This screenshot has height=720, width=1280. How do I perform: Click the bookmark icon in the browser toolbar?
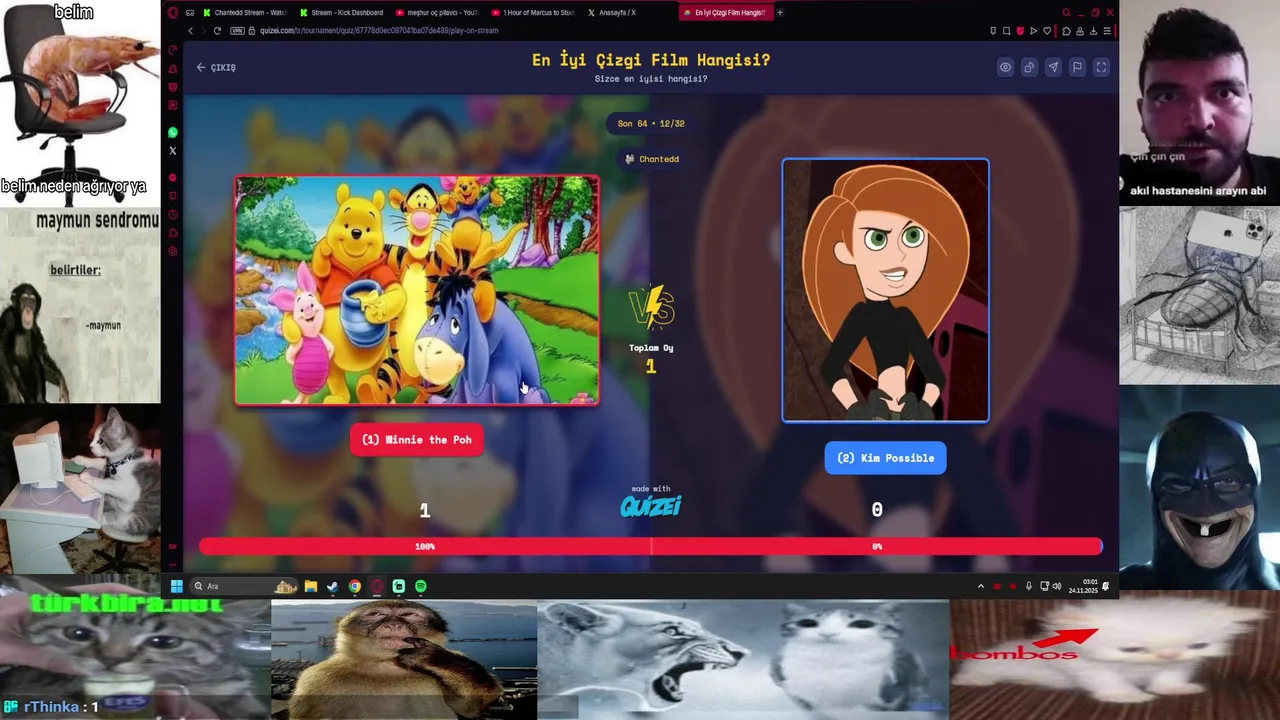pyautogui.click(x=992, y=31)
